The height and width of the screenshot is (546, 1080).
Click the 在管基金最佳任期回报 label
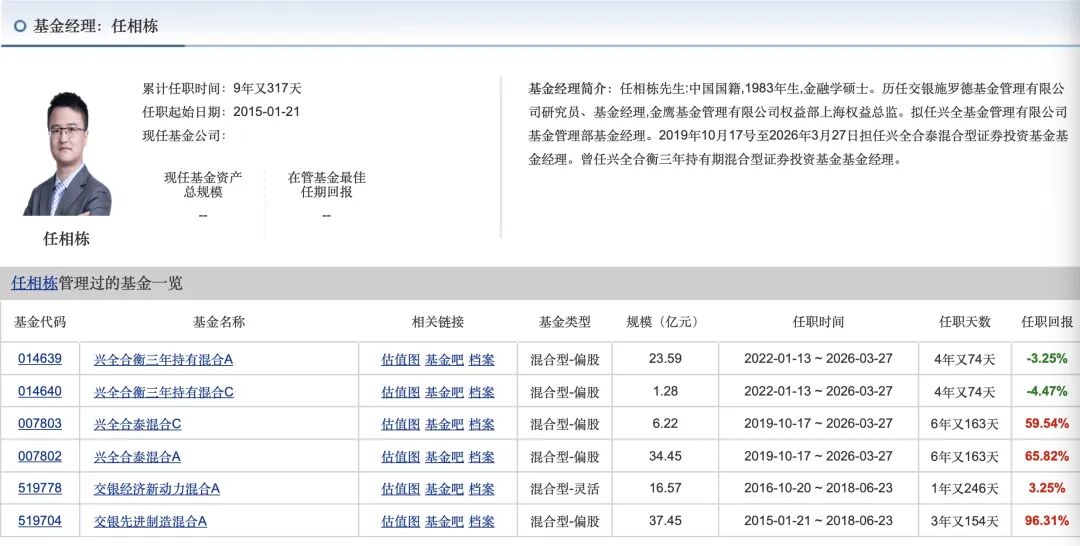pos(326,185)
